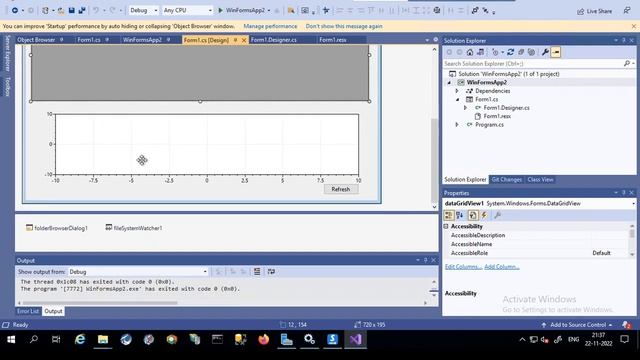Image resolution: width=640 pixels, height=360 pixels.
Task: Click the Manage performance link
Action: [x=270, y=26]
